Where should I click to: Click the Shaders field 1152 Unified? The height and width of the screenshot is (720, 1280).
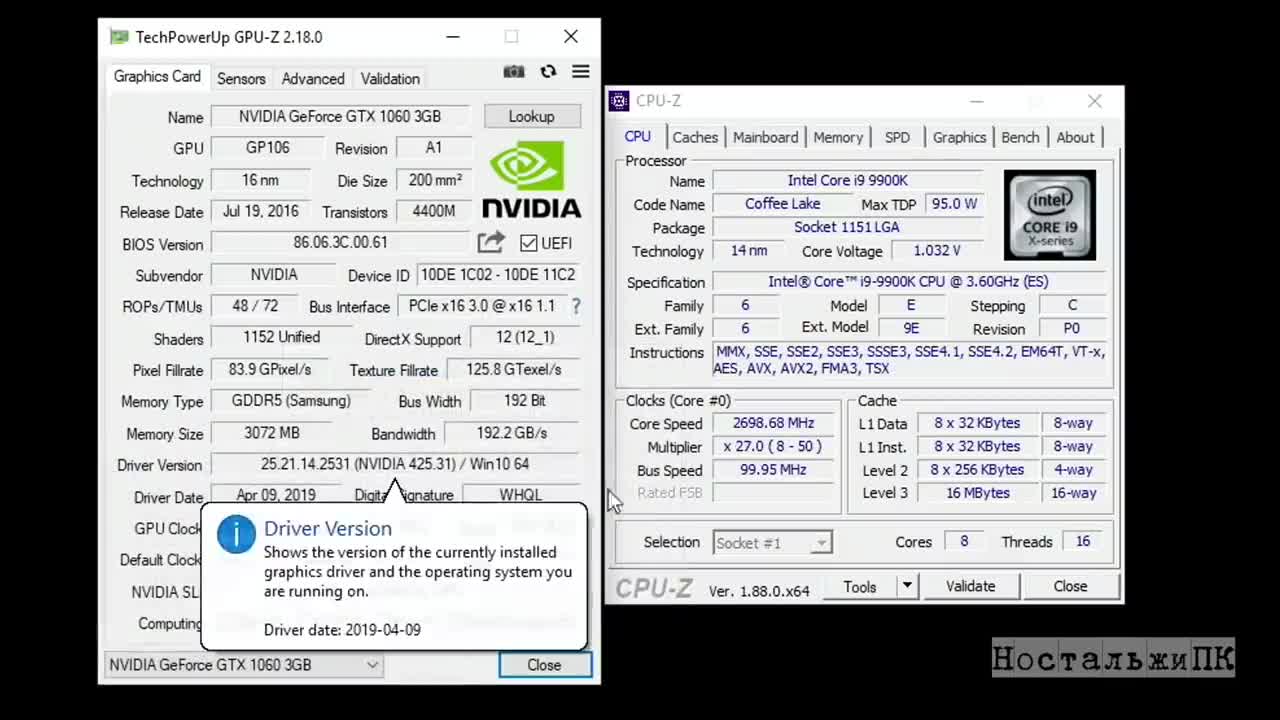(x=282, y=338)
